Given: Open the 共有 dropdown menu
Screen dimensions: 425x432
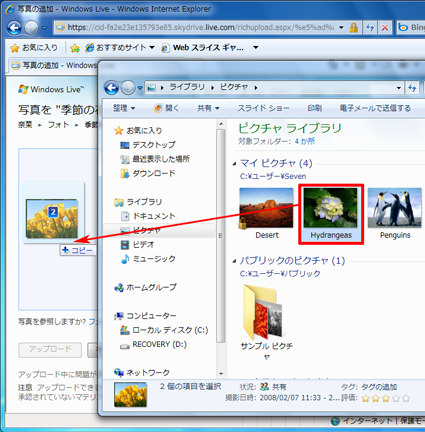Looking at the screenshot, I should 208,108.
